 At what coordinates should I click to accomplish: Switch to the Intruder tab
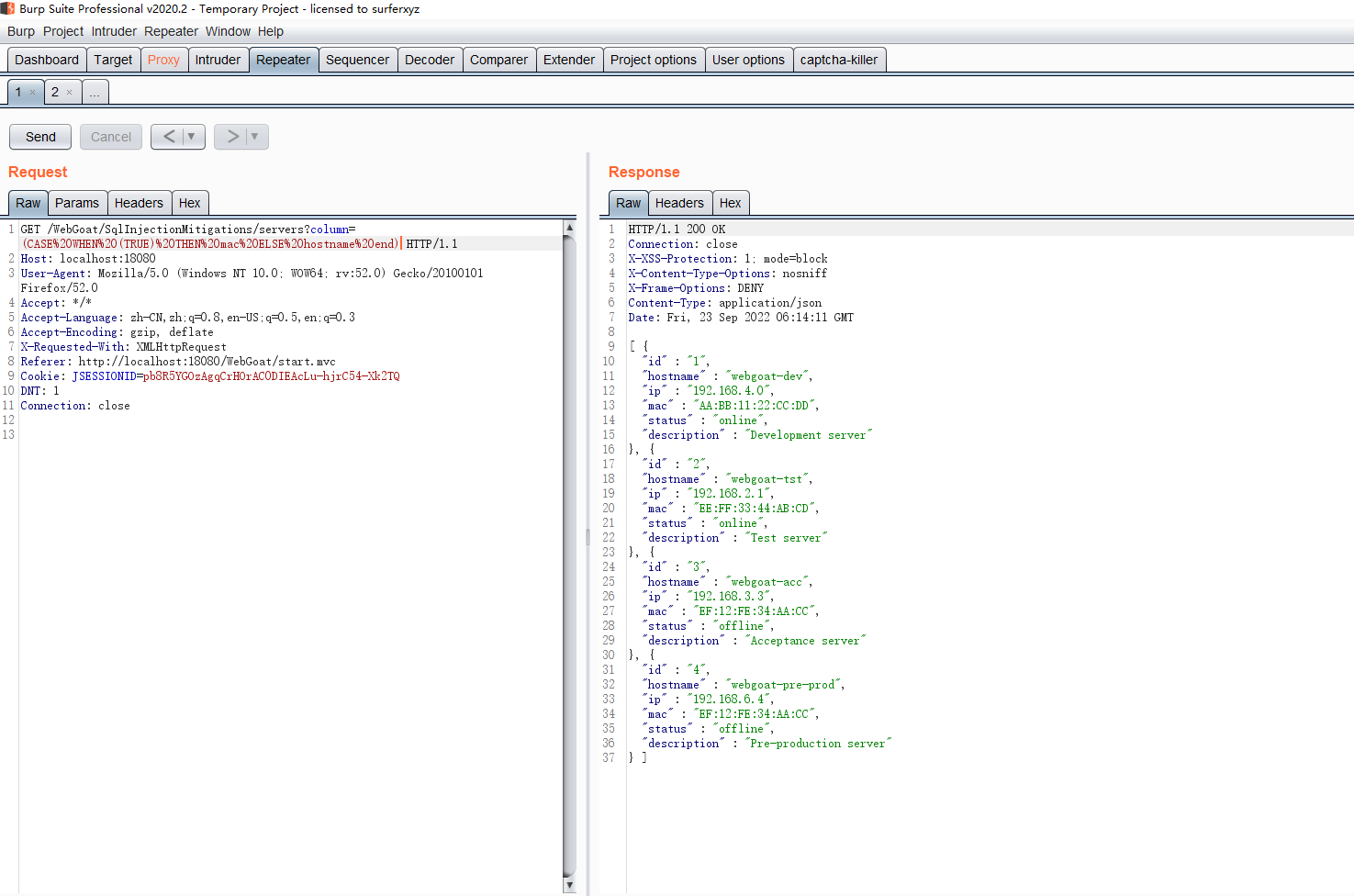[x=218, y=60]
